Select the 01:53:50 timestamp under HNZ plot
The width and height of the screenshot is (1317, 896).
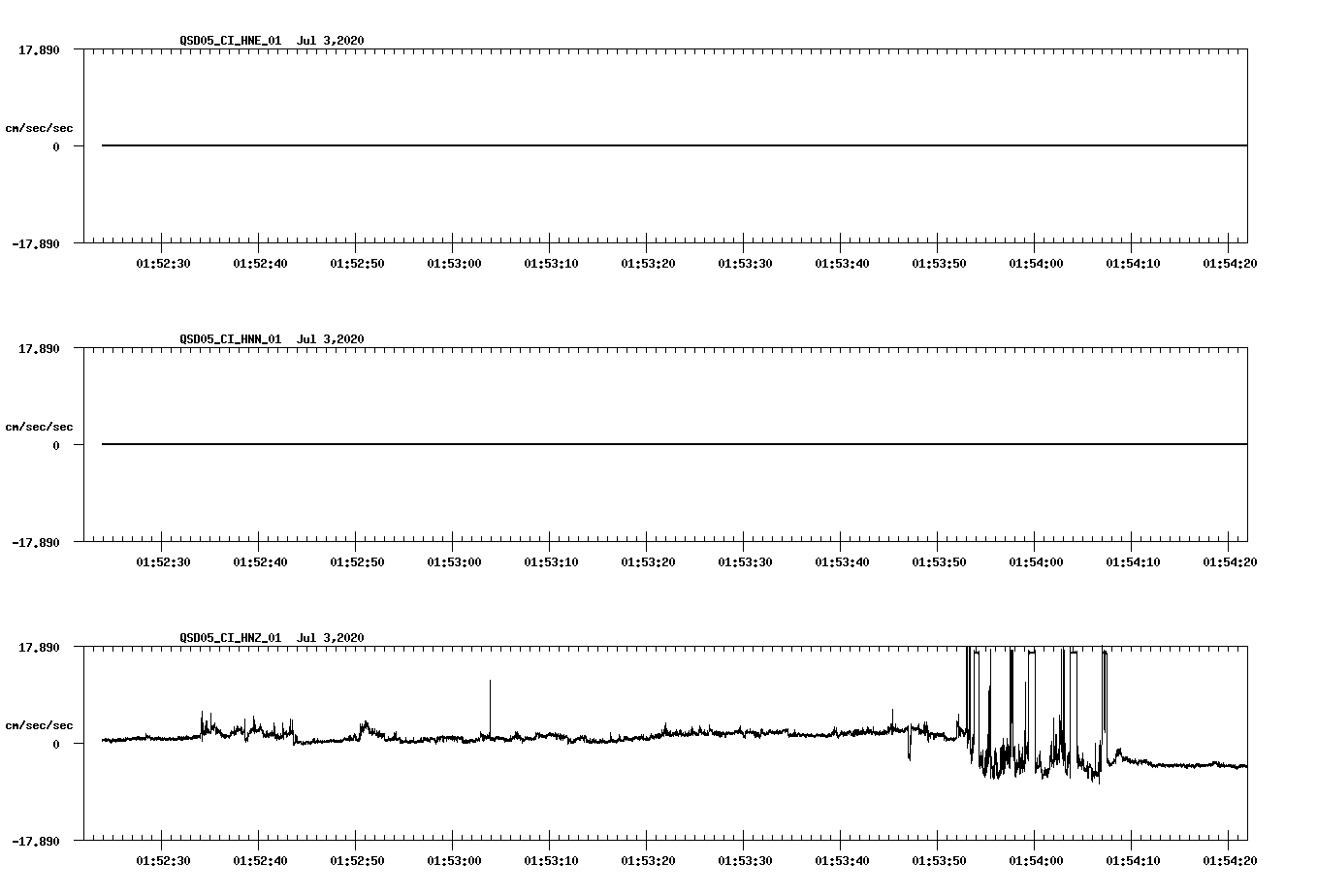click(939, 860)
